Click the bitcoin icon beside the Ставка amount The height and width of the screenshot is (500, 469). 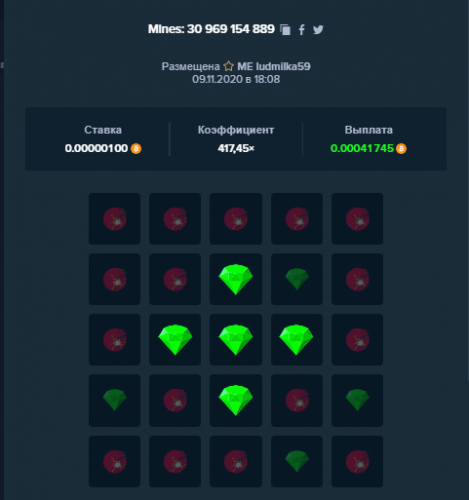[x=136, y=148]
